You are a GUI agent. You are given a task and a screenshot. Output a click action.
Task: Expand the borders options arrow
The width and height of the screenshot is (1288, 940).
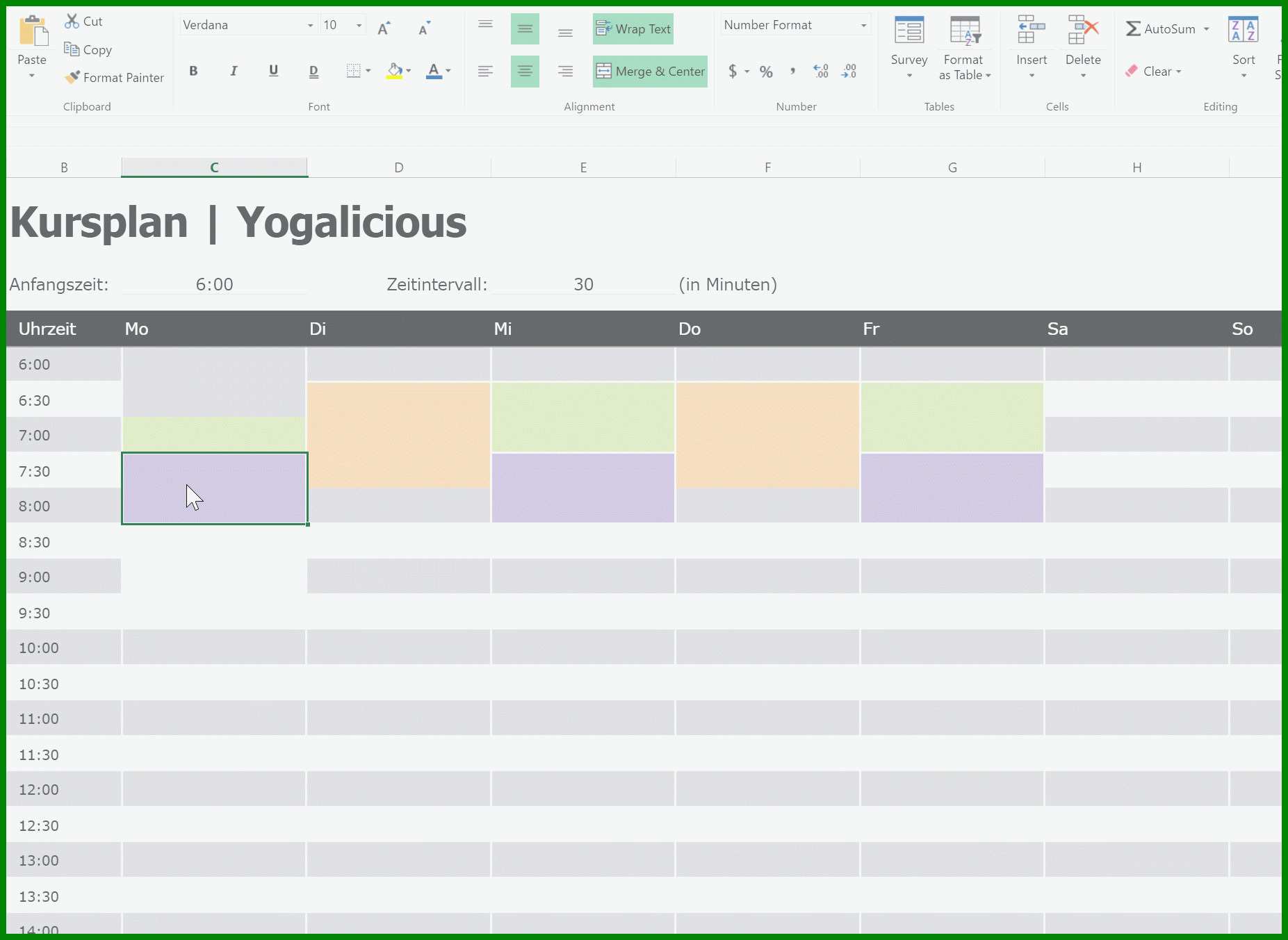point(368,71)
